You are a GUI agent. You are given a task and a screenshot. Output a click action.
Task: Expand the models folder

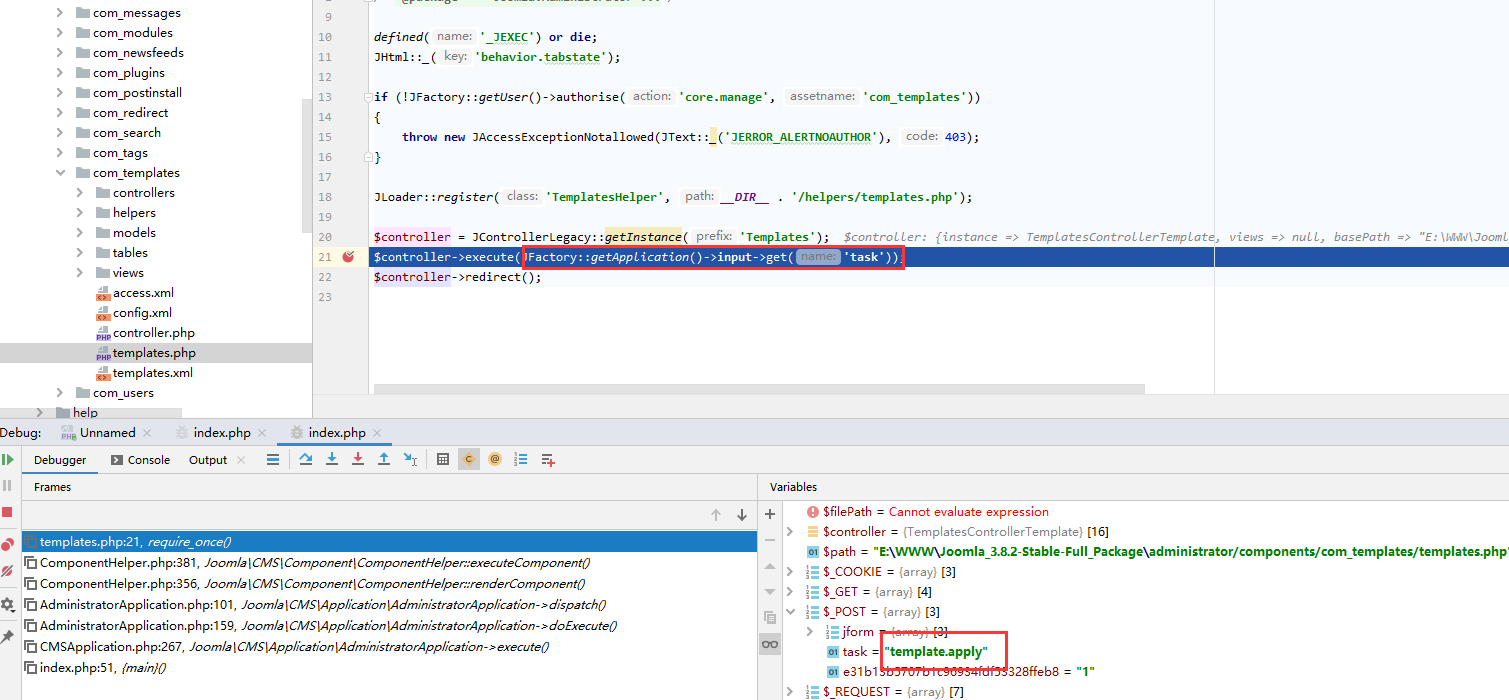[79, 233]
